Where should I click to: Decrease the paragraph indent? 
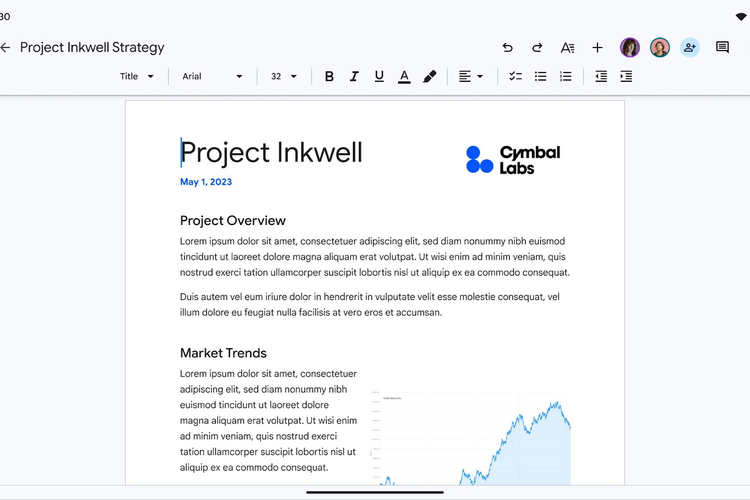(x=601, y=76)
